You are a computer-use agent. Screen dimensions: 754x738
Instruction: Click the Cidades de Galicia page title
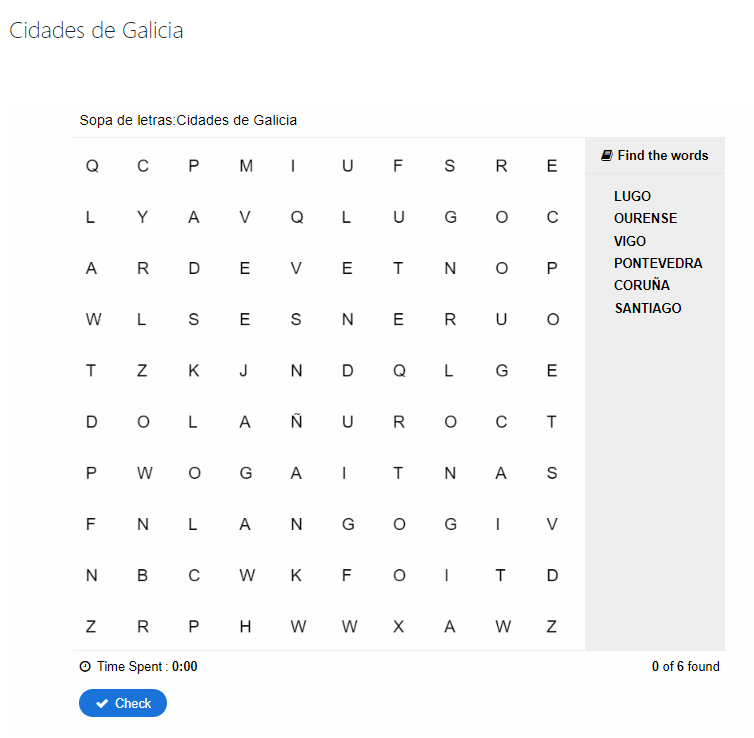(x=96, y=31)
